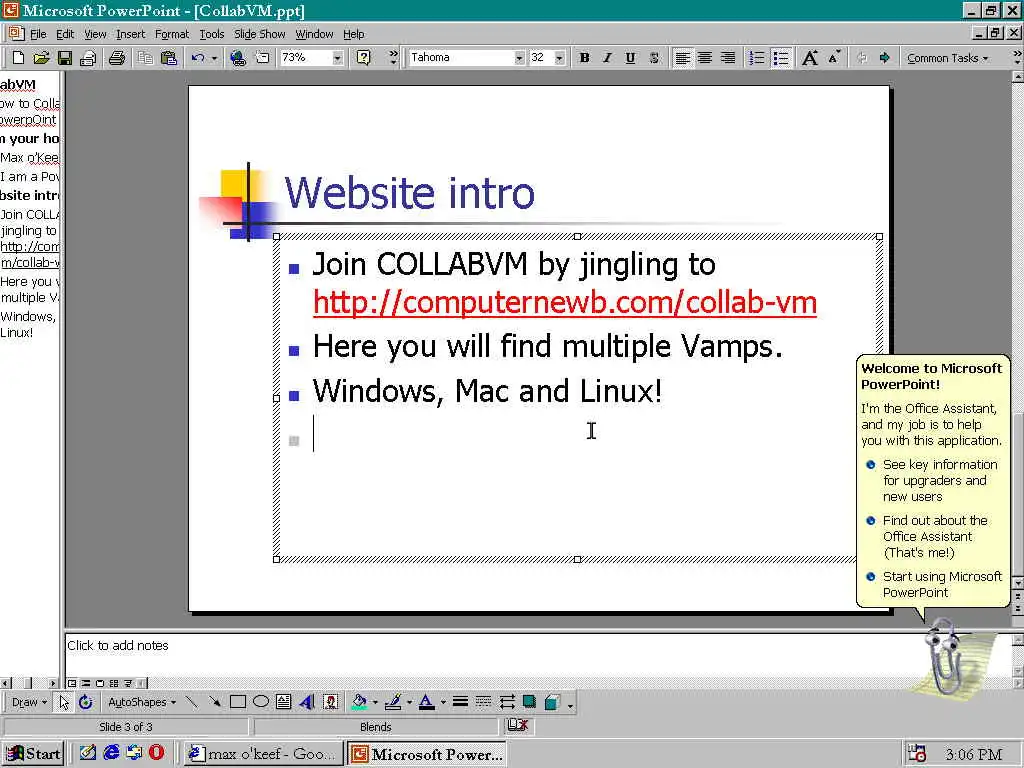The image size is (1024, 768).
Task: Expand Font Color dropdown arrow
Action: click(443, 702)
